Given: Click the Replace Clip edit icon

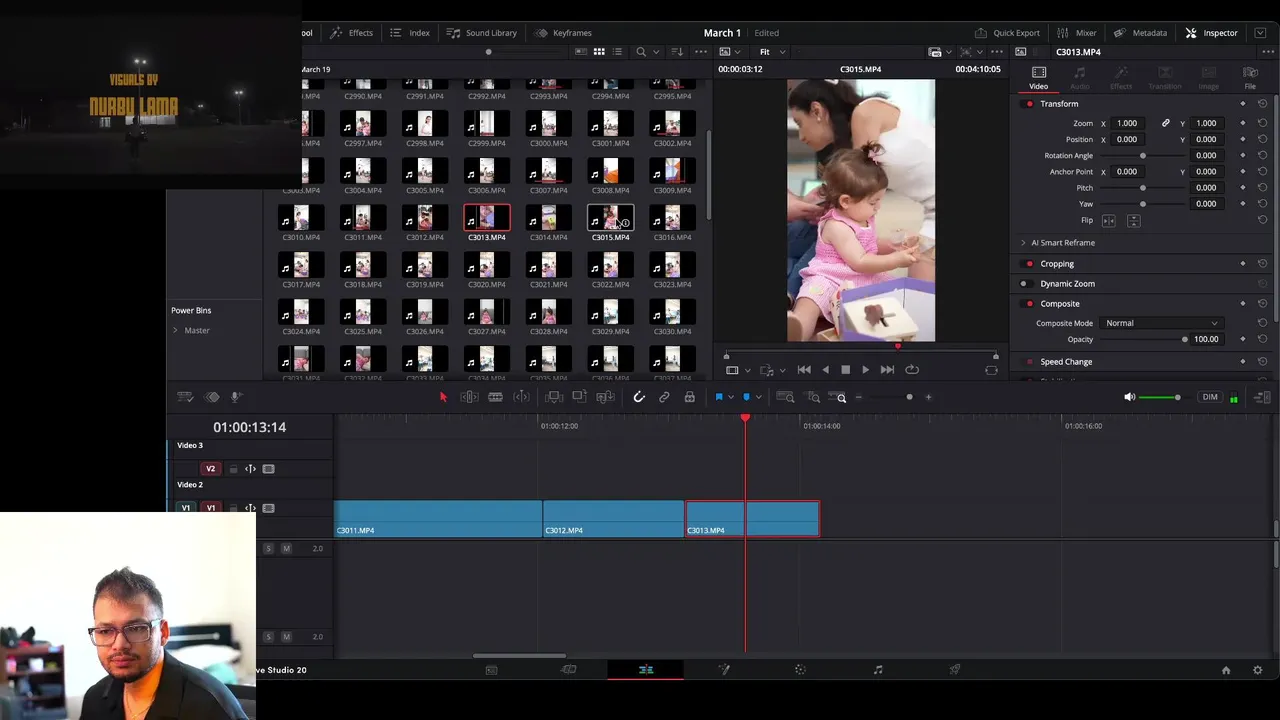Looking at the screenshot, I should click(x=604, y=397).
